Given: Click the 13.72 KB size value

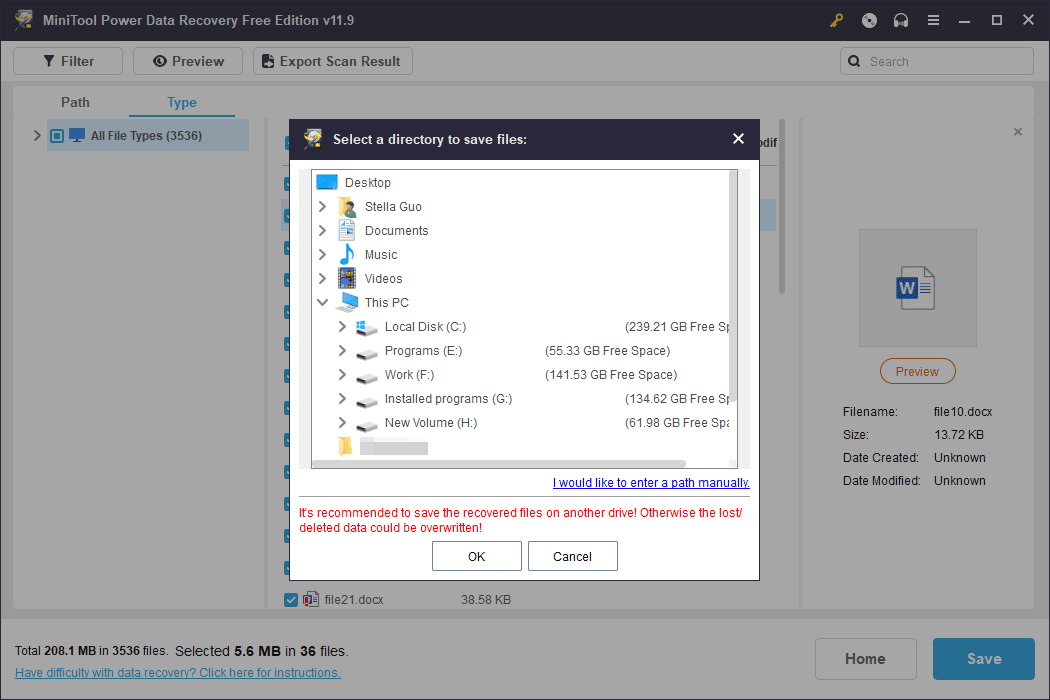Looking at the screenshot, I should tap(959, 434).
